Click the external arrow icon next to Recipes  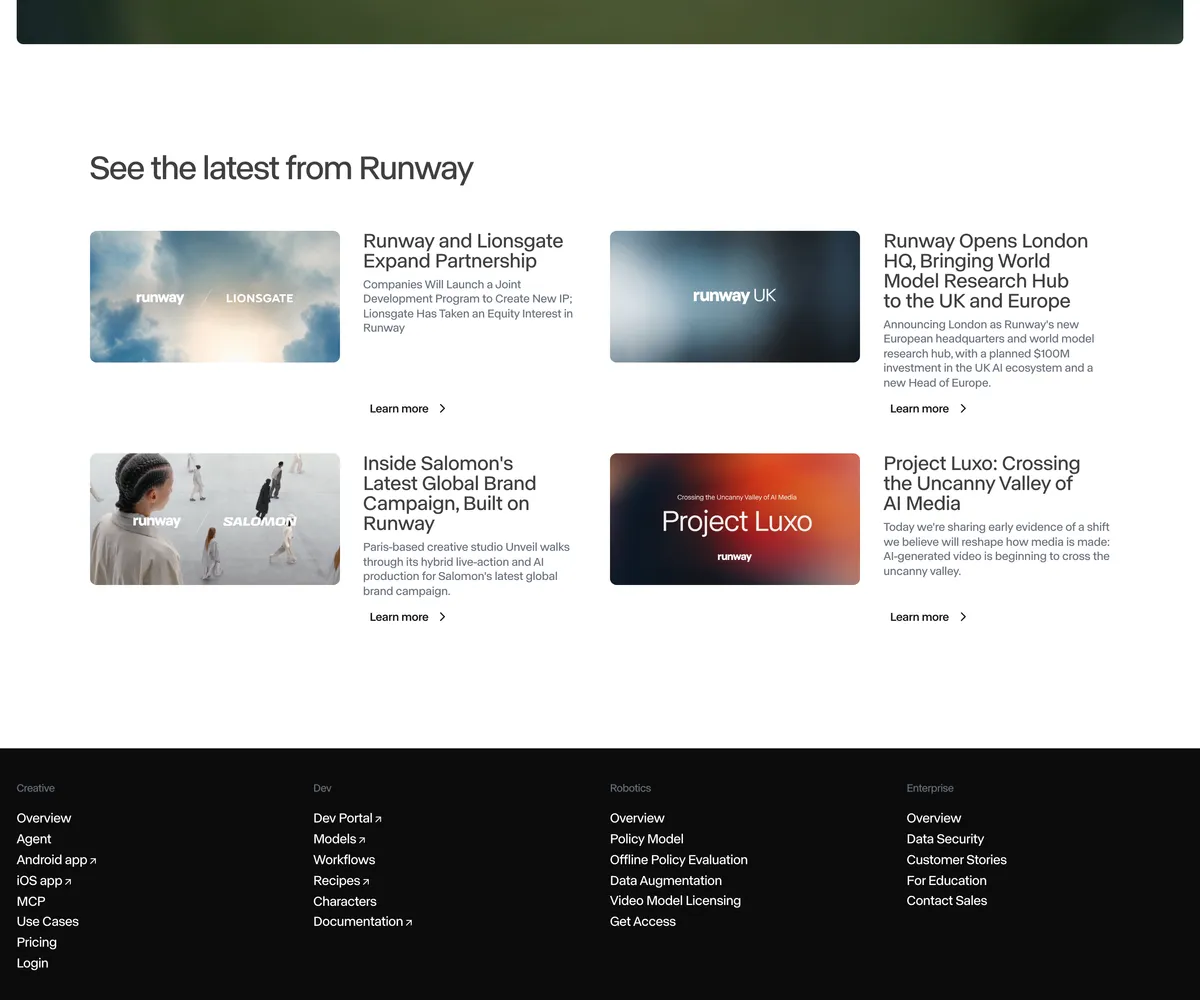click(366, 882)
